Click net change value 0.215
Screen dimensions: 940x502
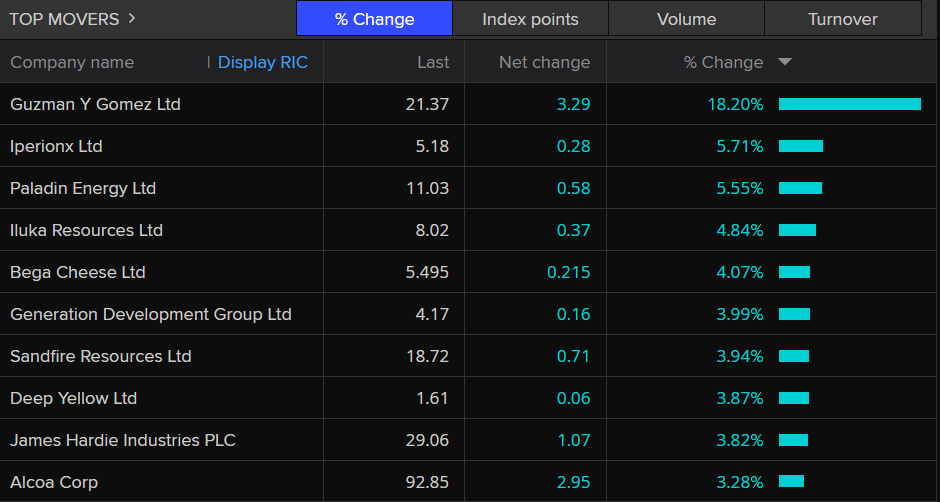click(569, 272)
